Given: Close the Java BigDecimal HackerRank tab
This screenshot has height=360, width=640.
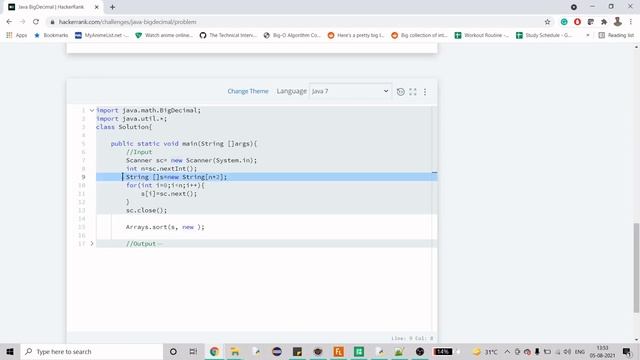Looking at the screenshot, I should click(97, 7).
